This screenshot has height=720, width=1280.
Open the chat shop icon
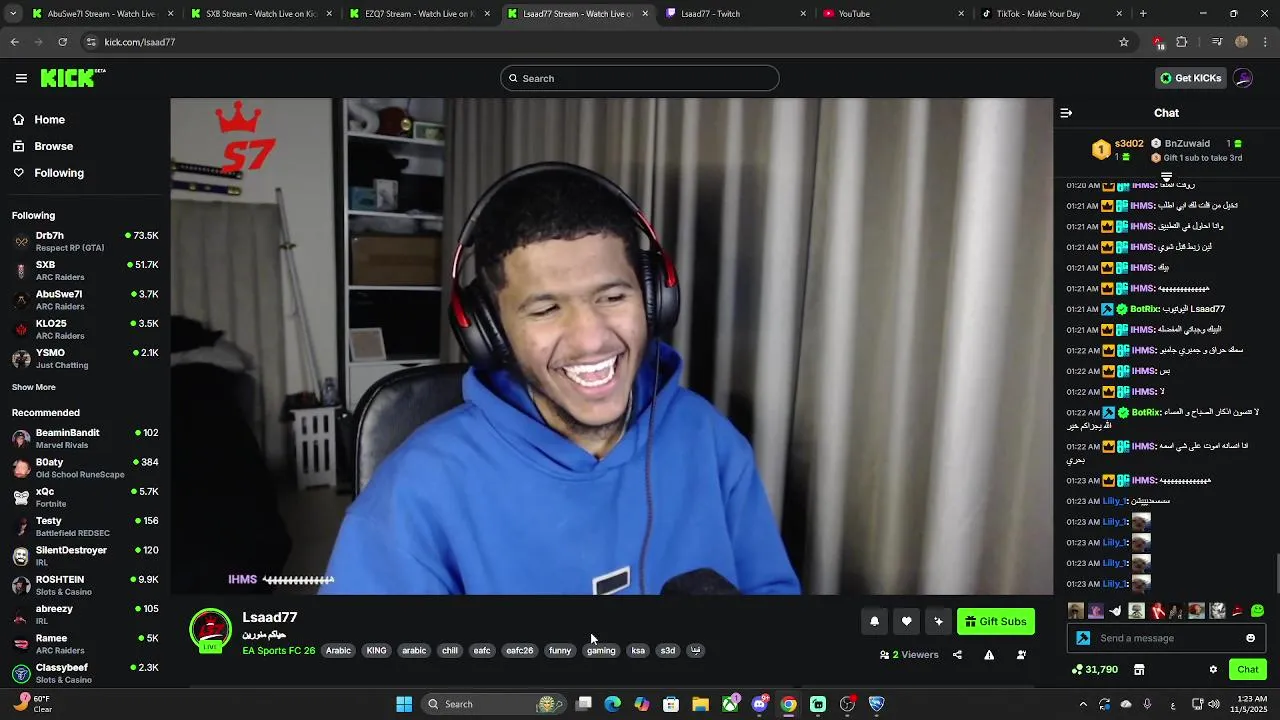(x=1139, y=670)
